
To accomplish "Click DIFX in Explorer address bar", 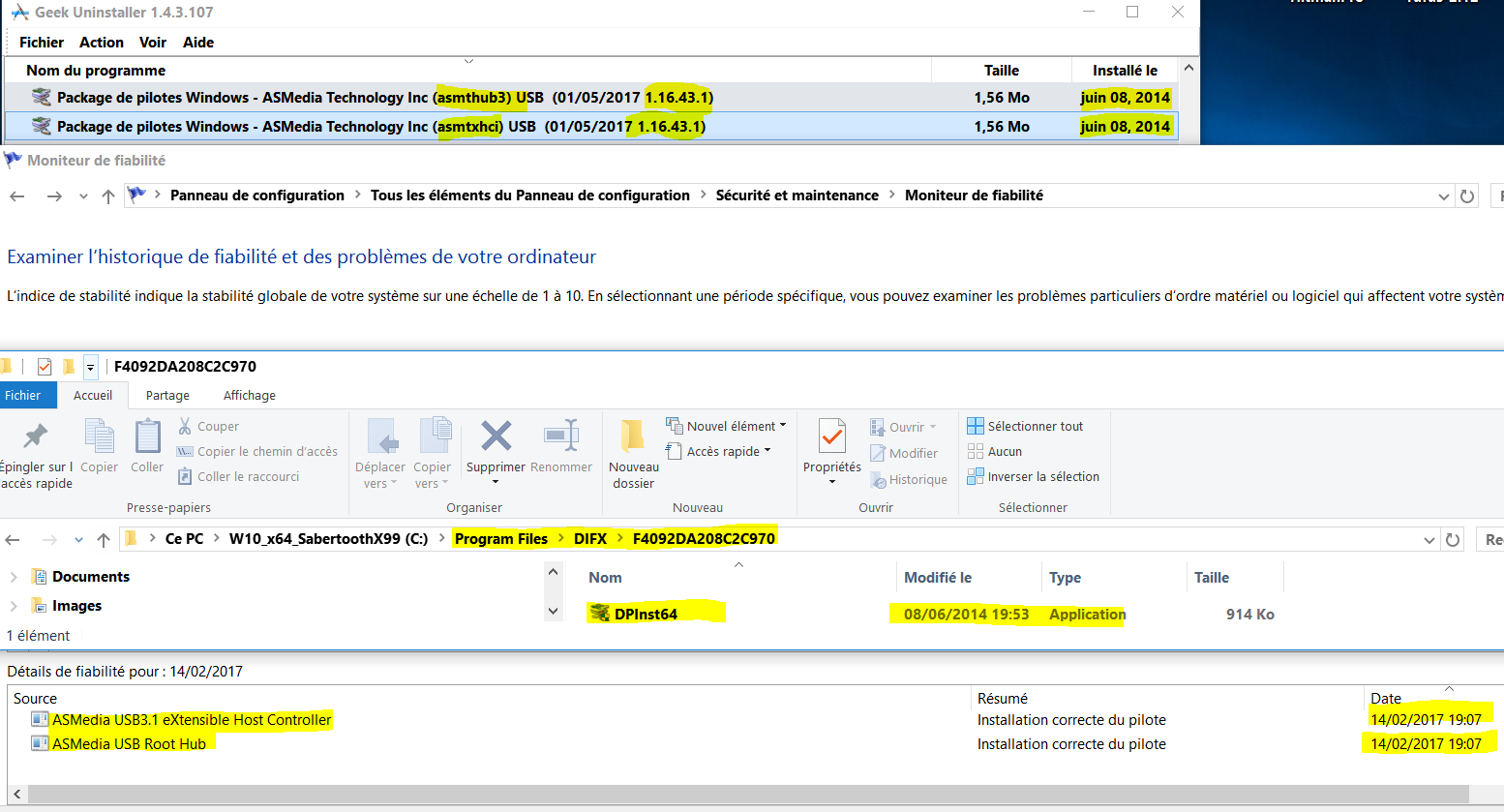I will tap(590, 538).
